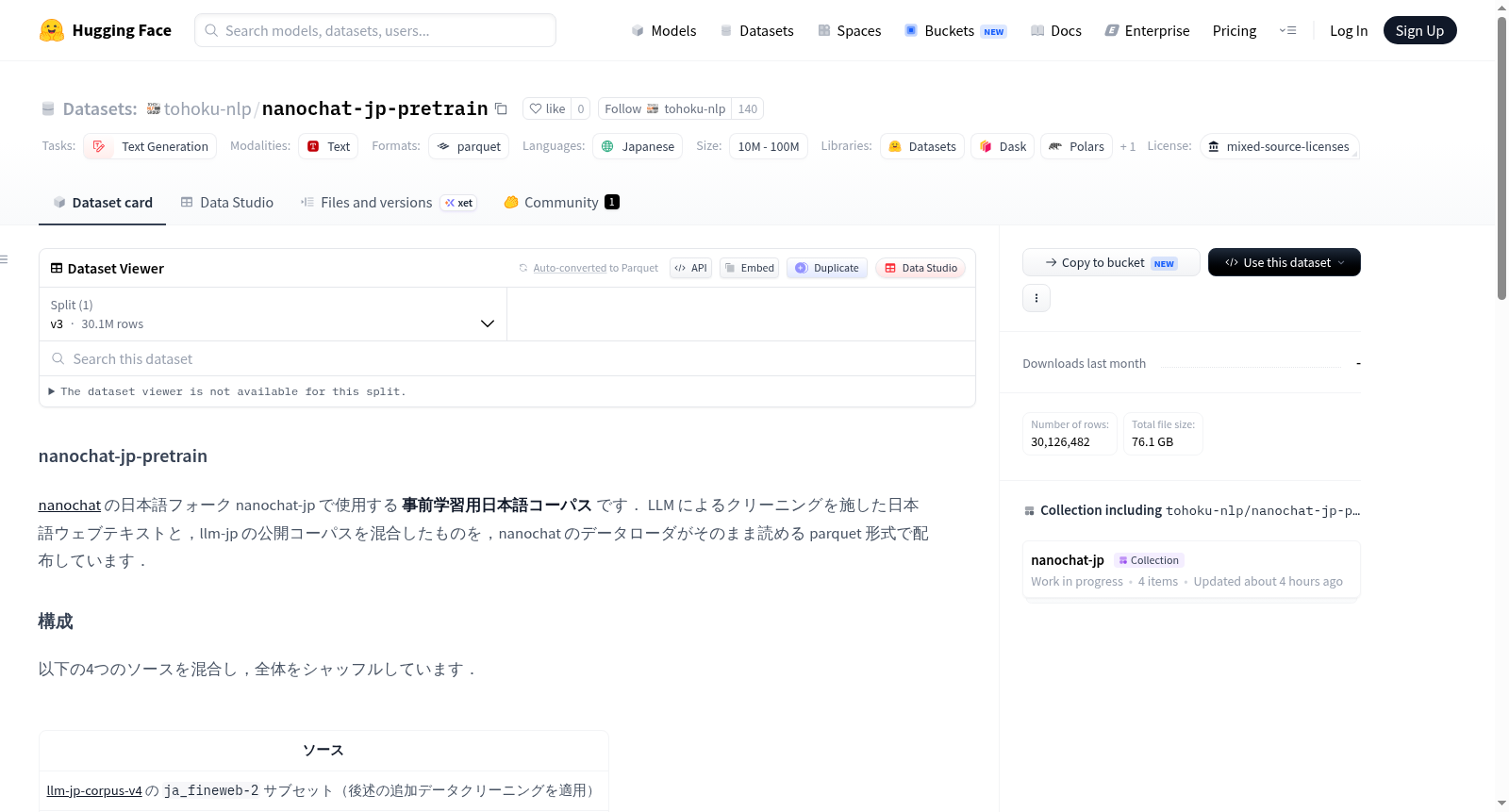Open the nanochat-jp-pretrain title link
The height and width of the screenshot is (812, 1509).
coord(374,108)
